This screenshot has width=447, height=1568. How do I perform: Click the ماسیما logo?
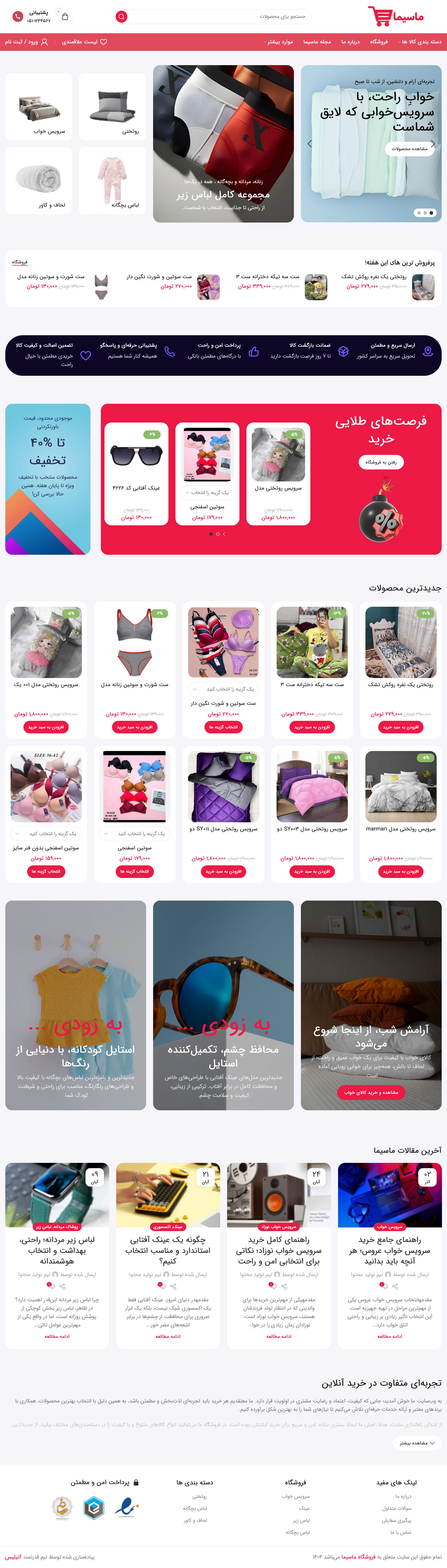point(395,16)
